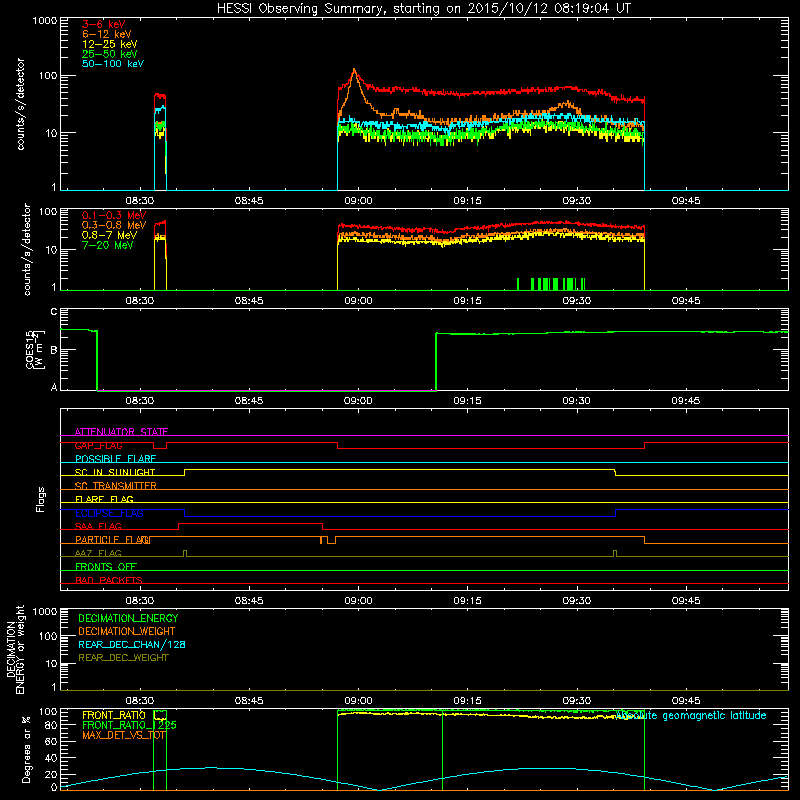This screenshot has height=800, width=800.
Task: Click the 0.3-0.8 MeV legend label
Action: [114, 225]
